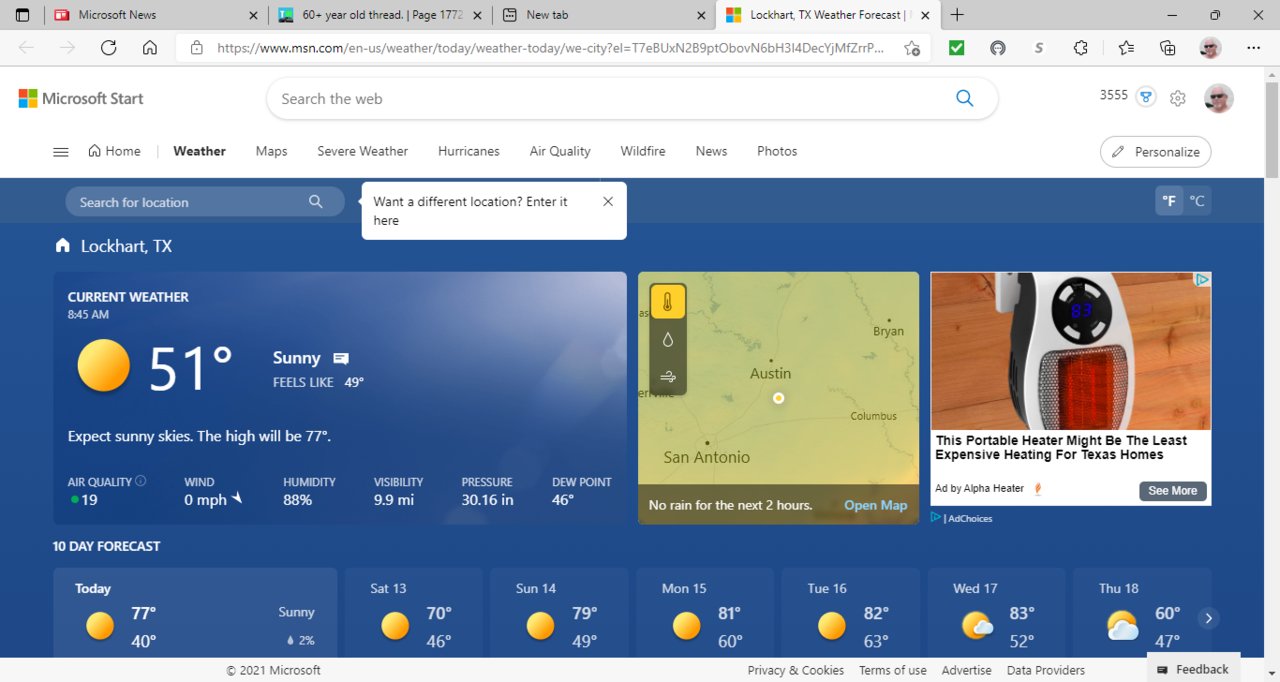Open the MSN profile avatar

tap(1219, 98)
